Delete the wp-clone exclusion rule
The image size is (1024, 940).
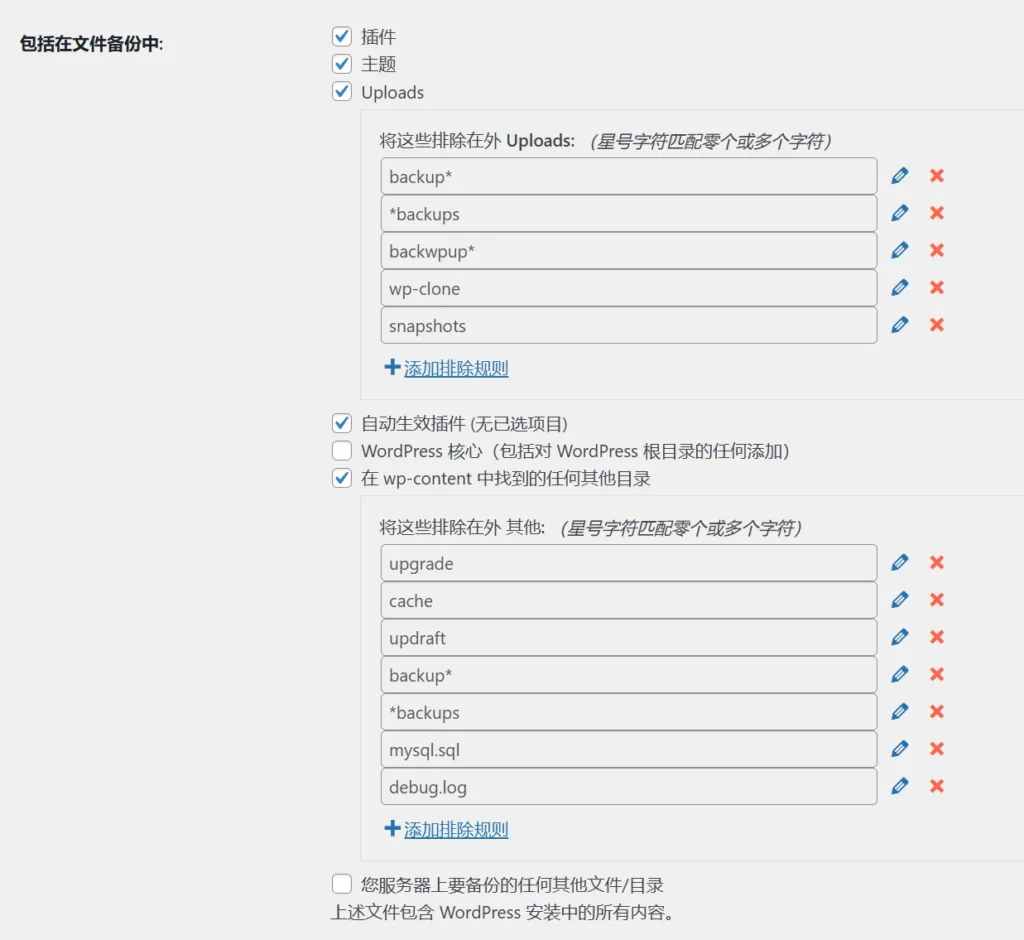click(936, 287)
